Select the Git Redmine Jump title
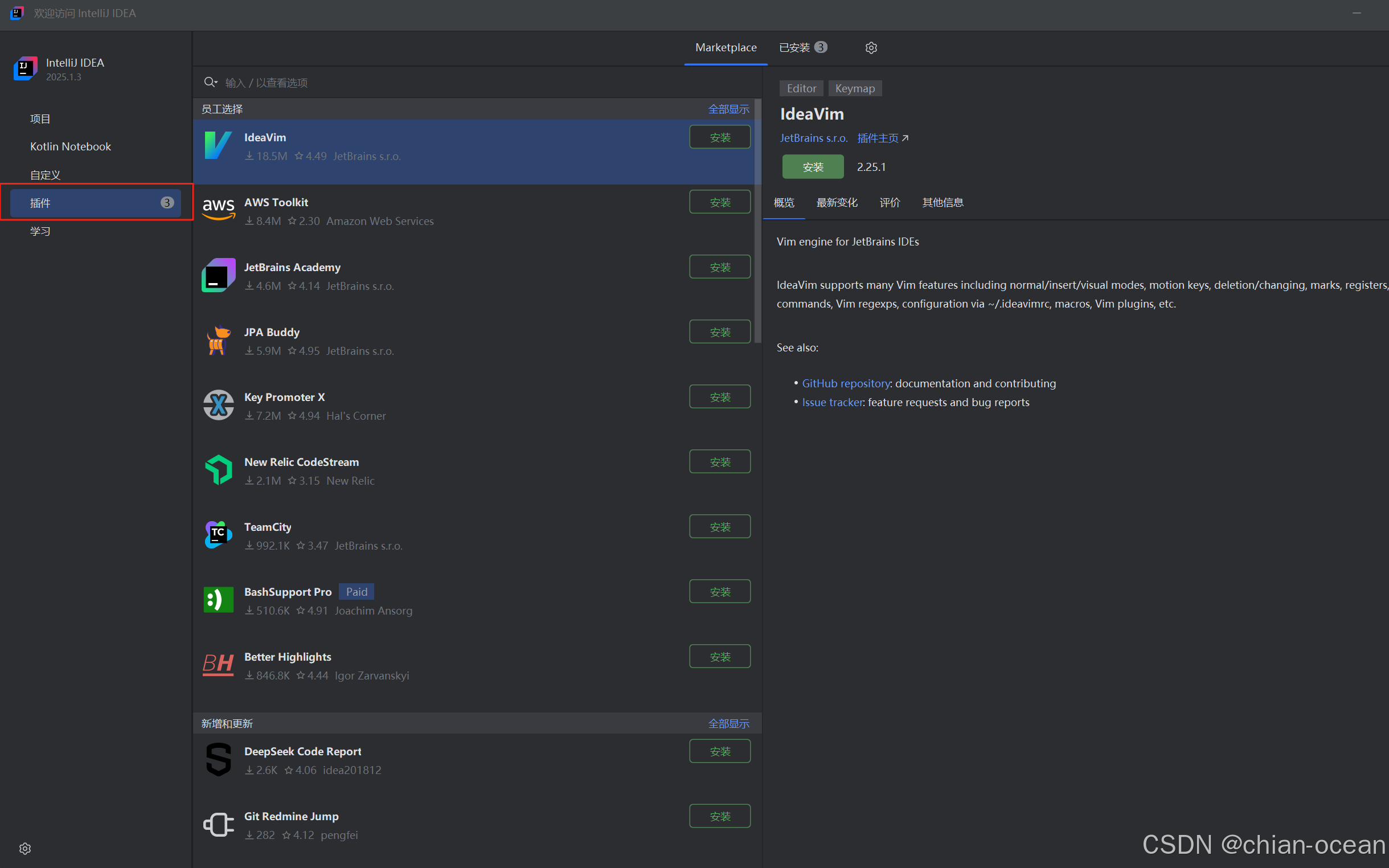This screenshot has height=868, width=1389. [x=291, y=816]
